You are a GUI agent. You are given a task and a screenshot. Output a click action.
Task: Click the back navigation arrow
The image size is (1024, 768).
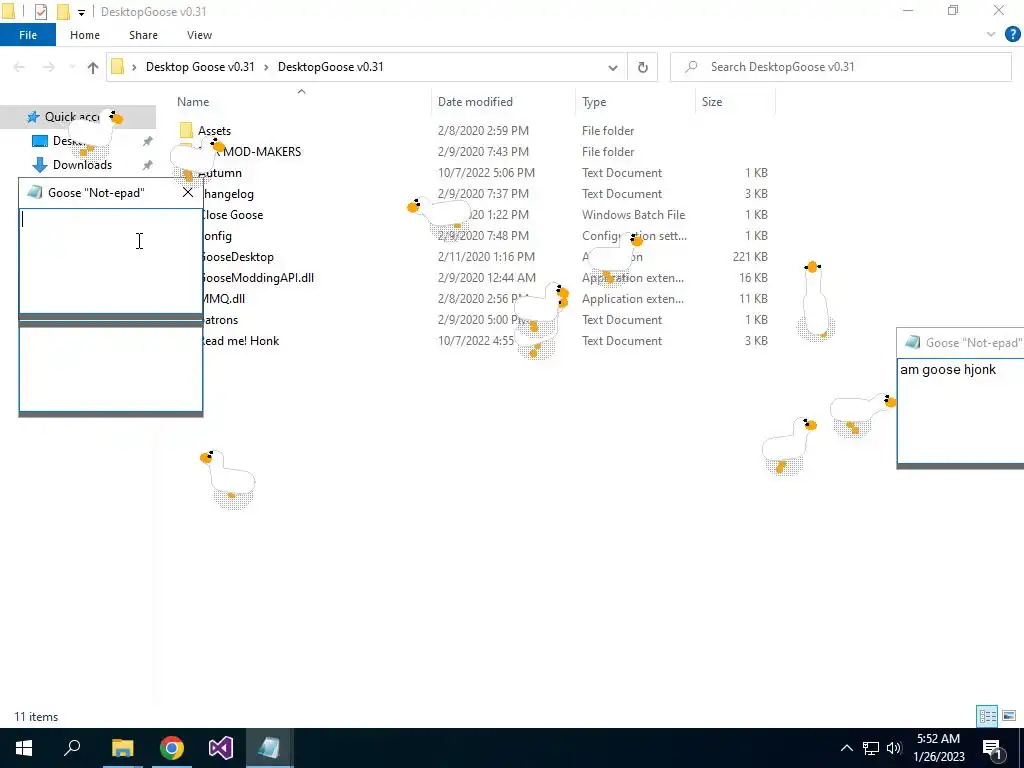tap(19, 67)
